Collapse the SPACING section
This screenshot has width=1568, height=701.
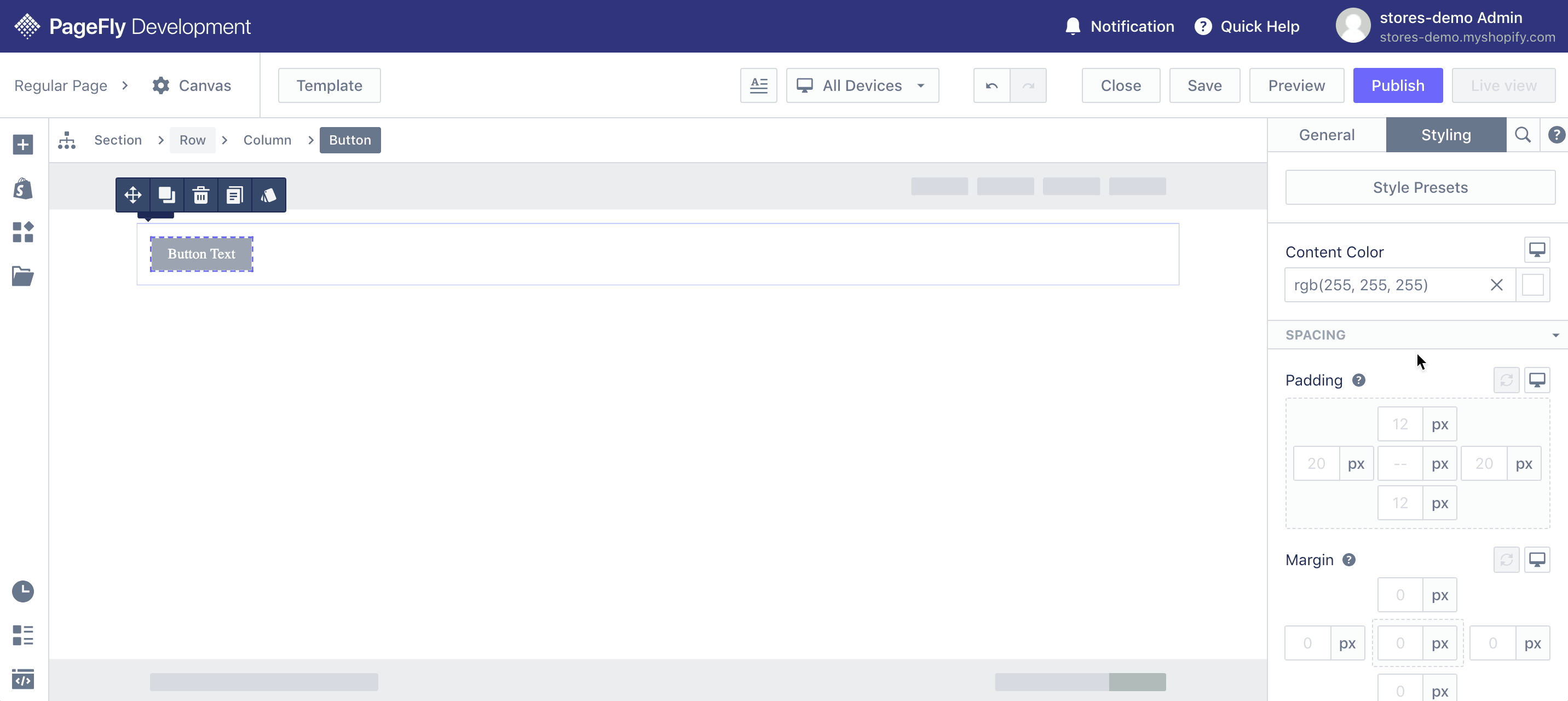pyautogui.click(x=1417, y=335)
